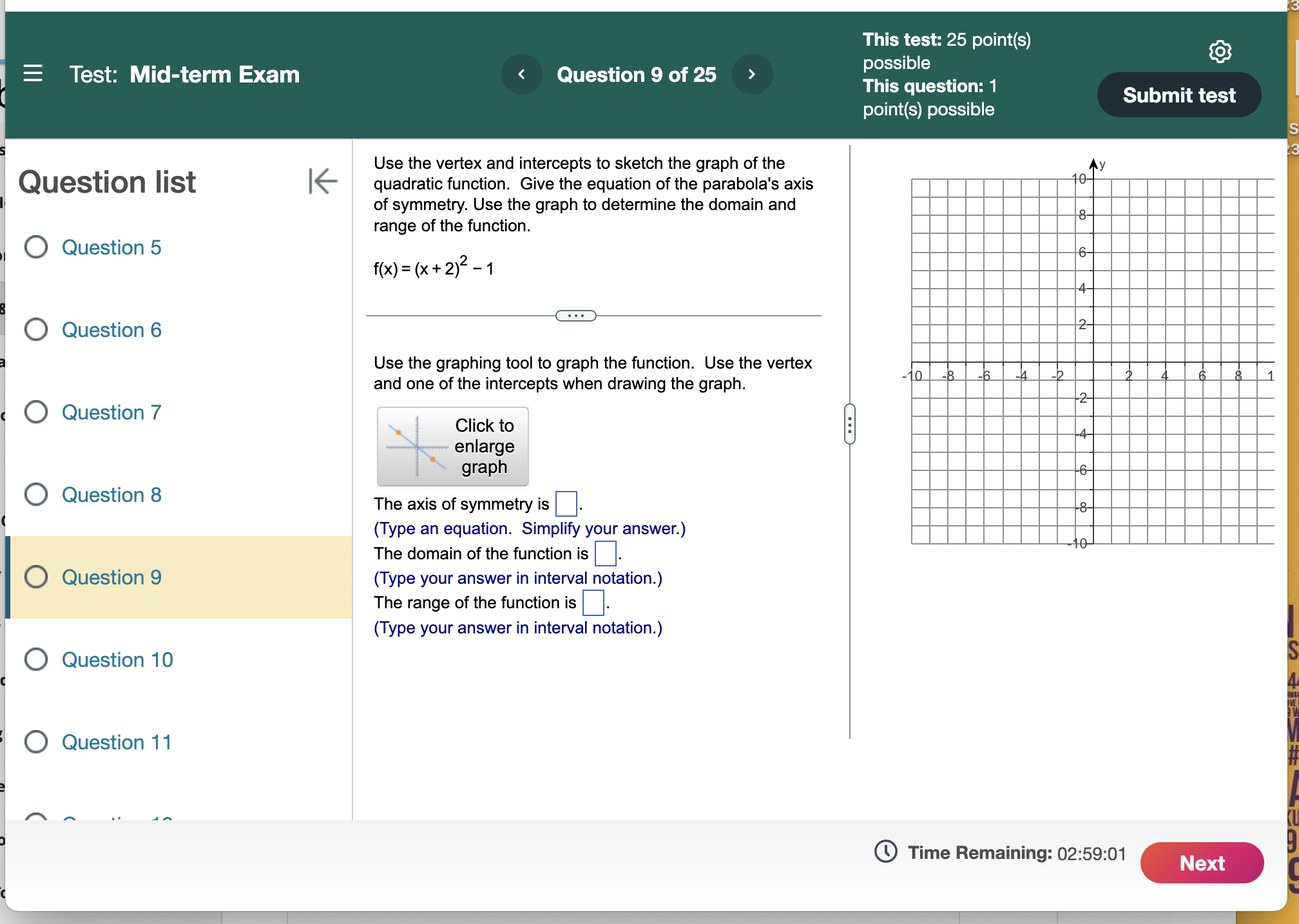Open Question 8 from the question list
This screenshot has height=924, width=1299.
[111, 494]
